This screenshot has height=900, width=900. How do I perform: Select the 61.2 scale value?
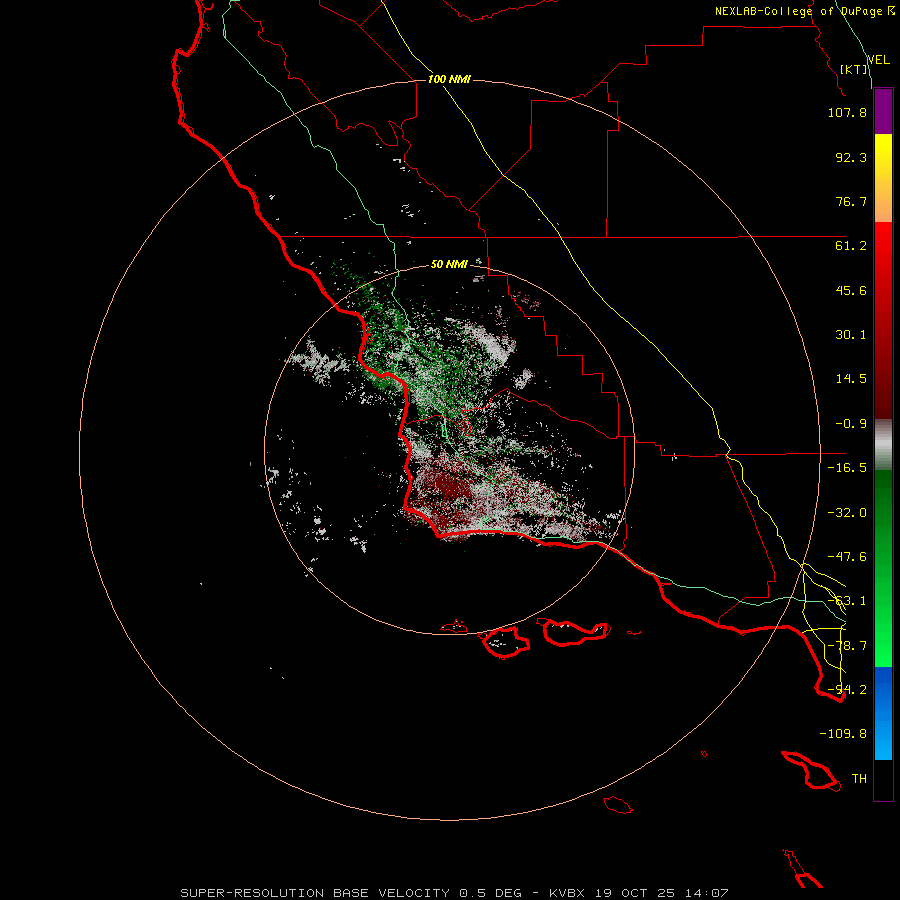point(851,246)
